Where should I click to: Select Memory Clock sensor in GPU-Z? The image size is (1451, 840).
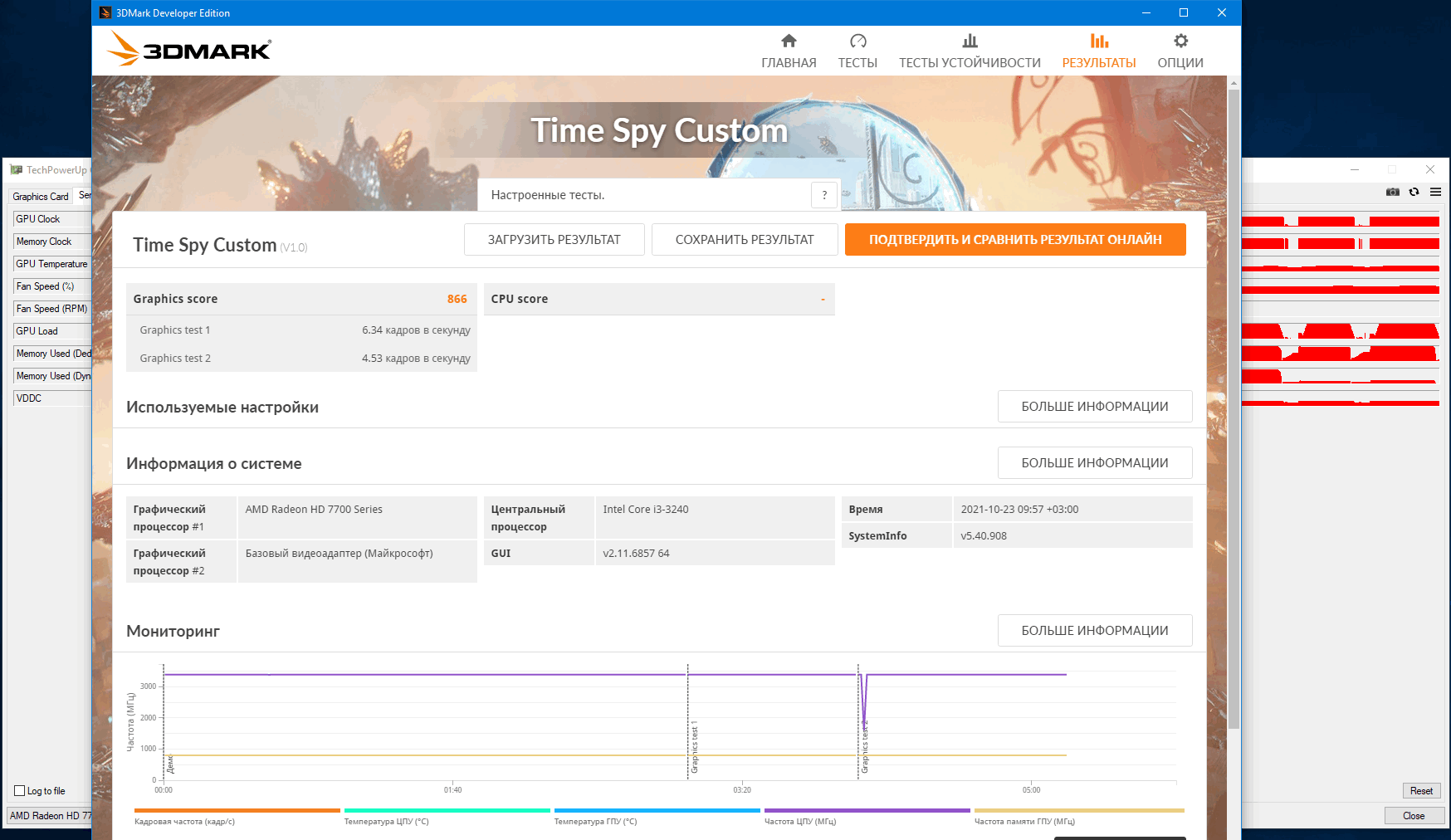coord(51,242)
